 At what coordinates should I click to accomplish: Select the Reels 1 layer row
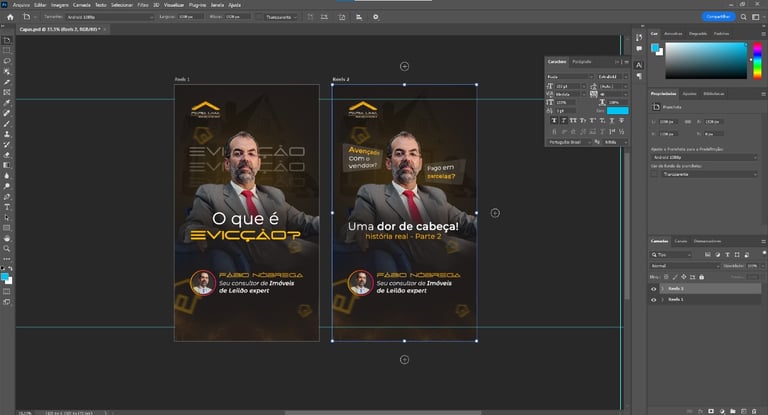point(710,299)
